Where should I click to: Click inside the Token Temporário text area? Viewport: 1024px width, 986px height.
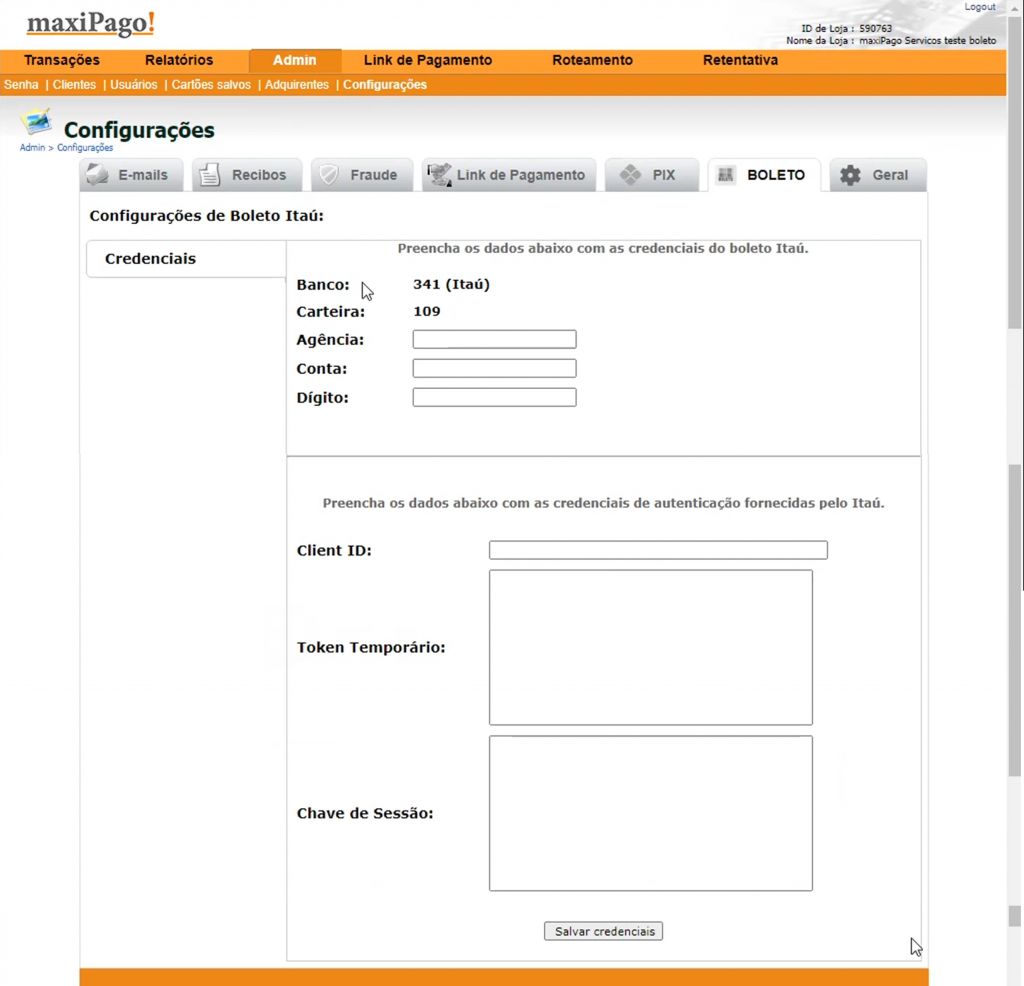point(650,647)
